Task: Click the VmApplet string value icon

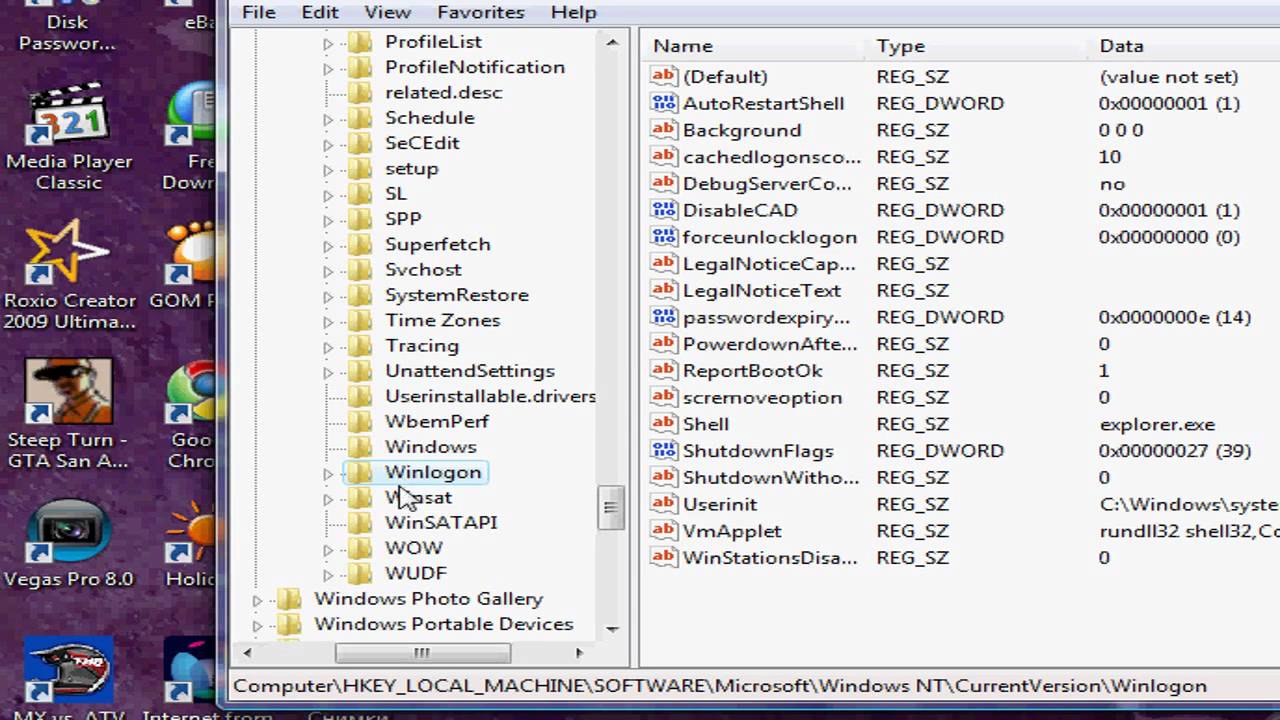Action: (x=664, y=531)
